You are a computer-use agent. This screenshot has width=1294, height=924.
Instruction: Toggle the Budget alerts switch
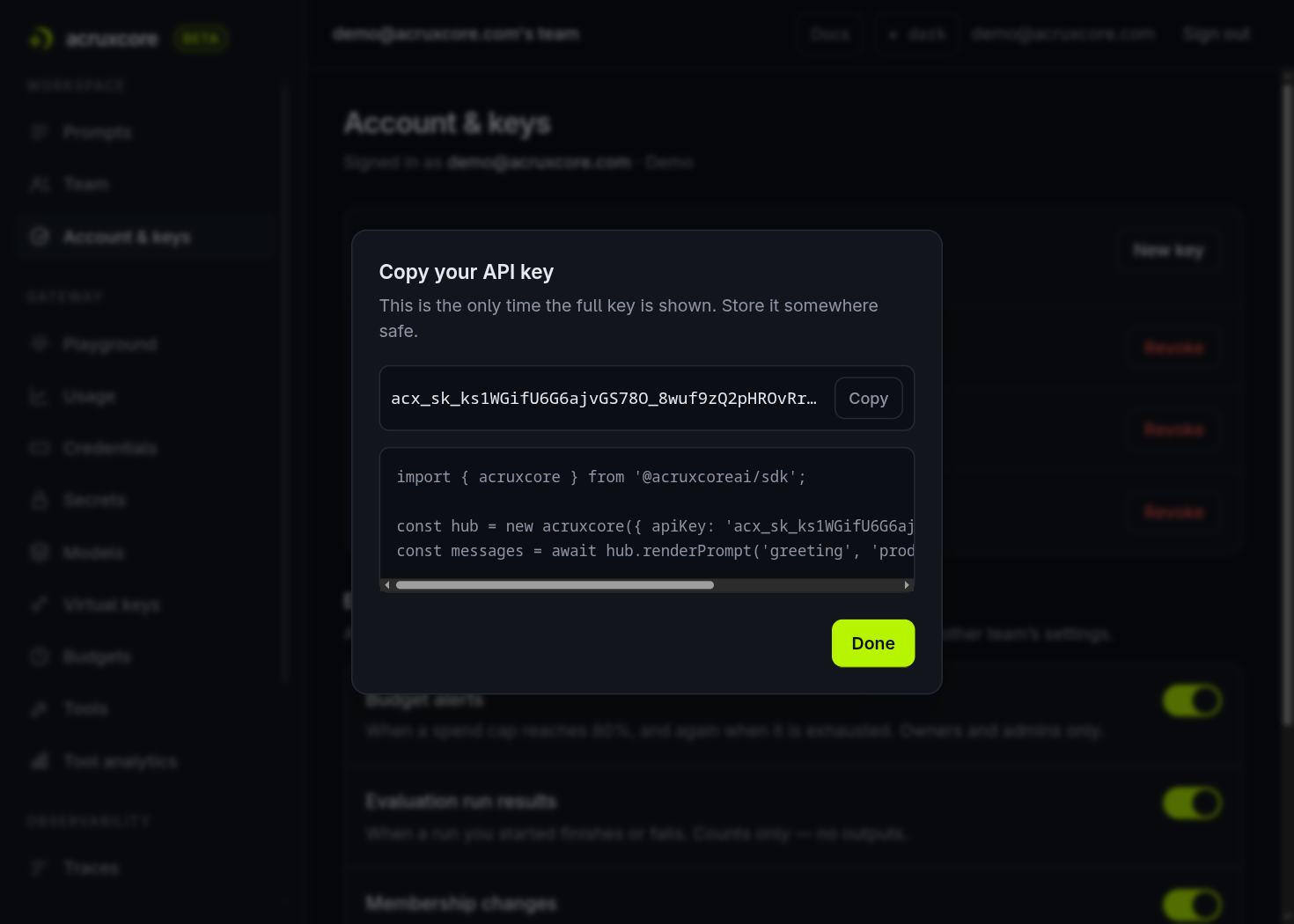1192,700
